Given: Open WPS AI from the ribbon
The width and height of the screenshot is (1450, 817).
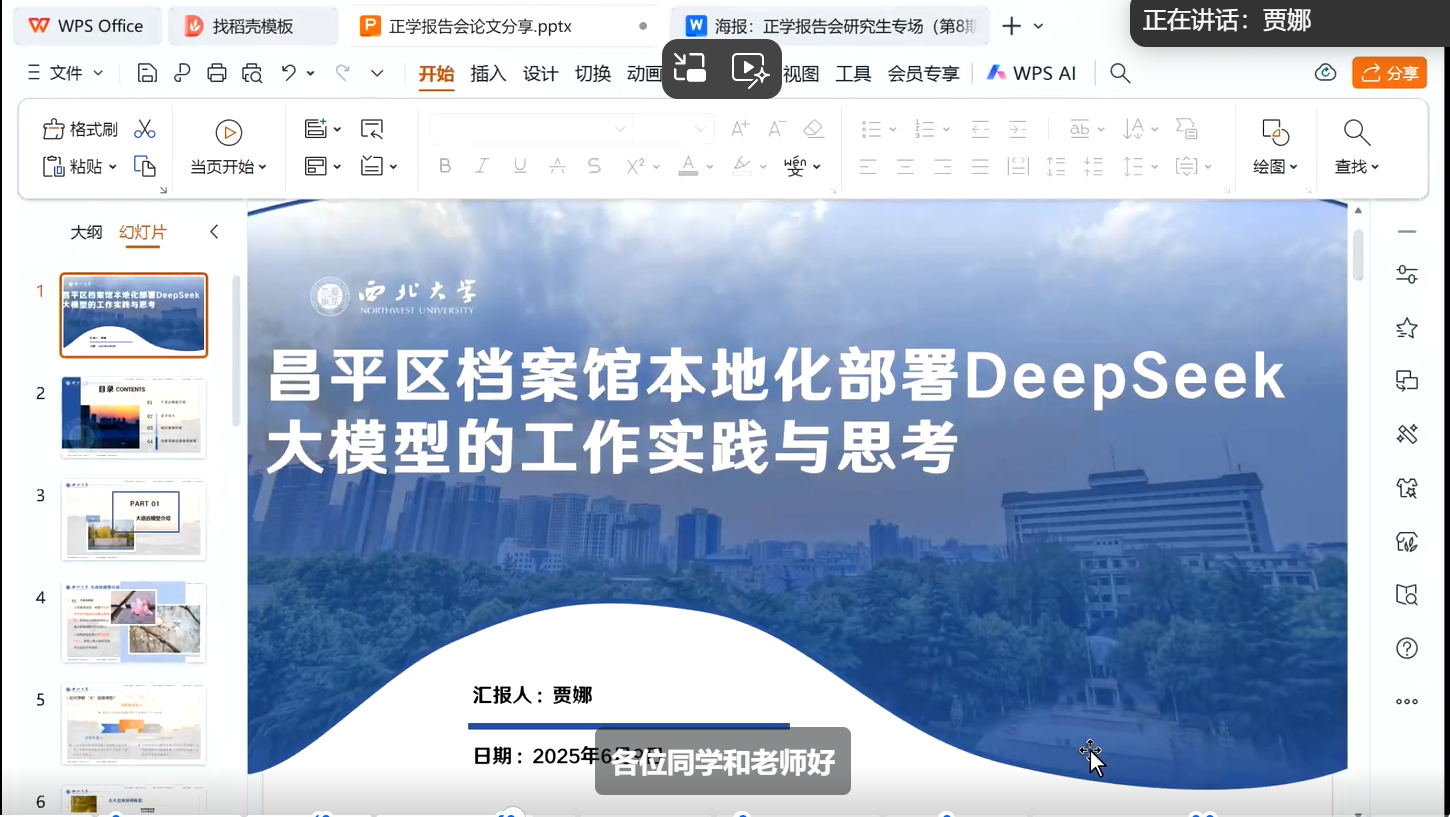Looking at the screenshot, I should (1032, 73).
